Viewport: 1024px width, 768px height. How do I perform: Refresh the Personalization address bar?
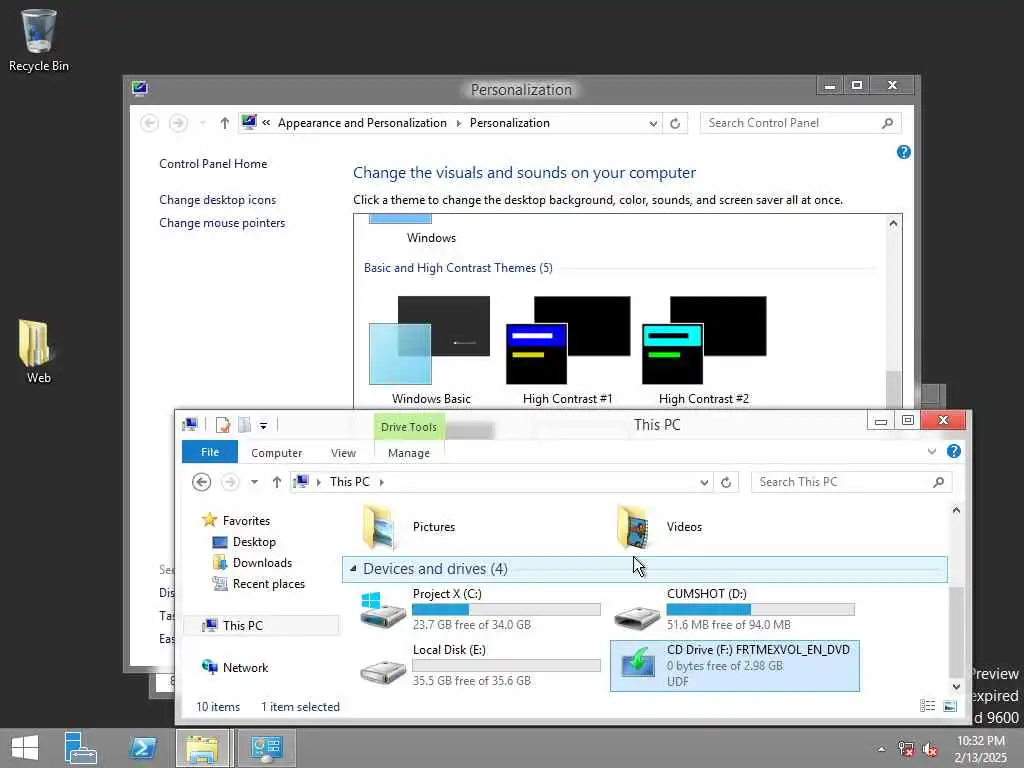(675, 123)
